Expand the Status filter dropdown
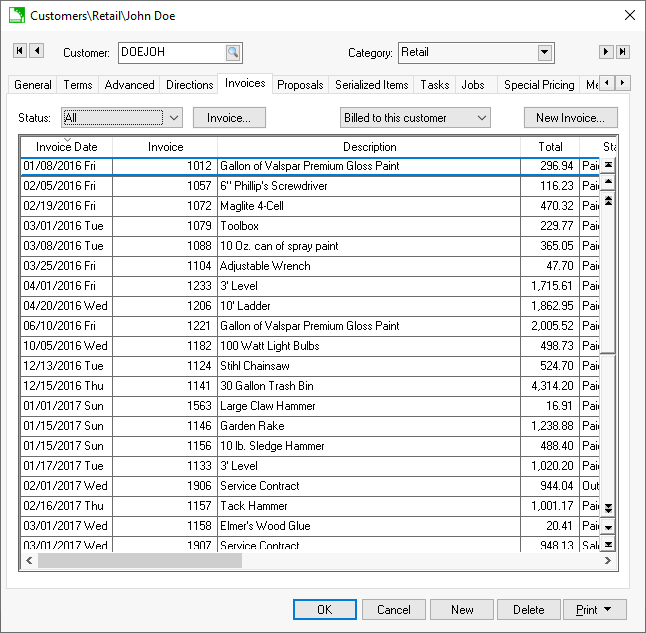Image resolution: width=646 pixels, height=633 pixels. (174, 118)
